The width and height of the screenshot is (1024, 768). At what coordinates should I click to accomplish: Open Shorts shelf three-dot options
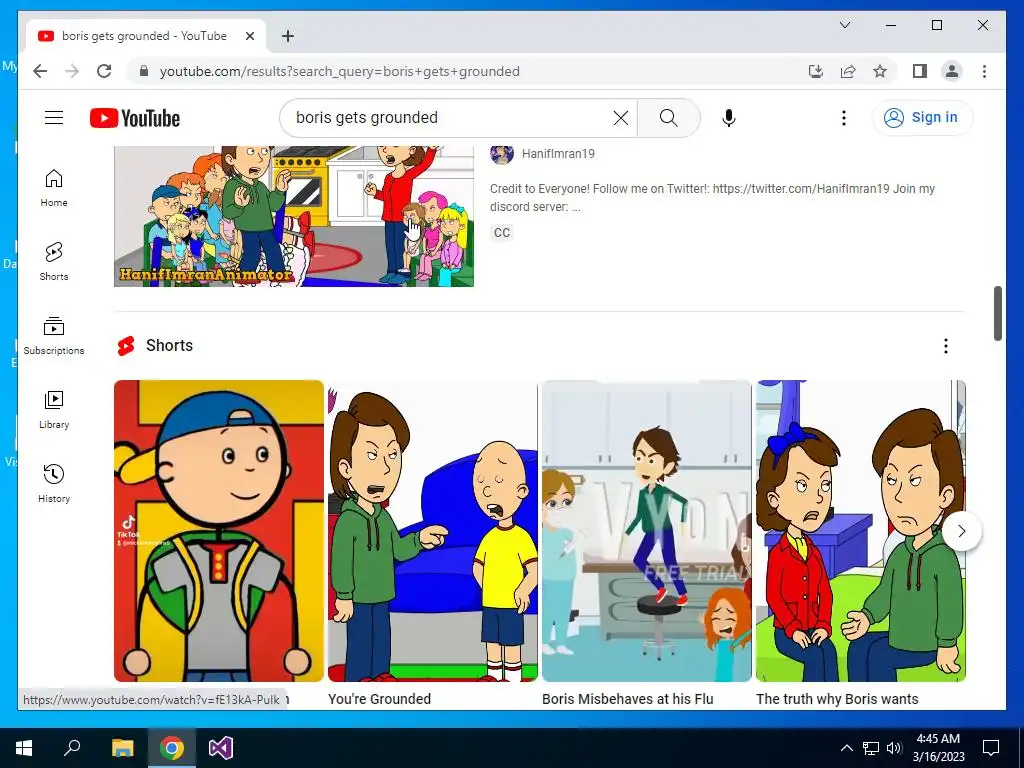click(946, 346)
